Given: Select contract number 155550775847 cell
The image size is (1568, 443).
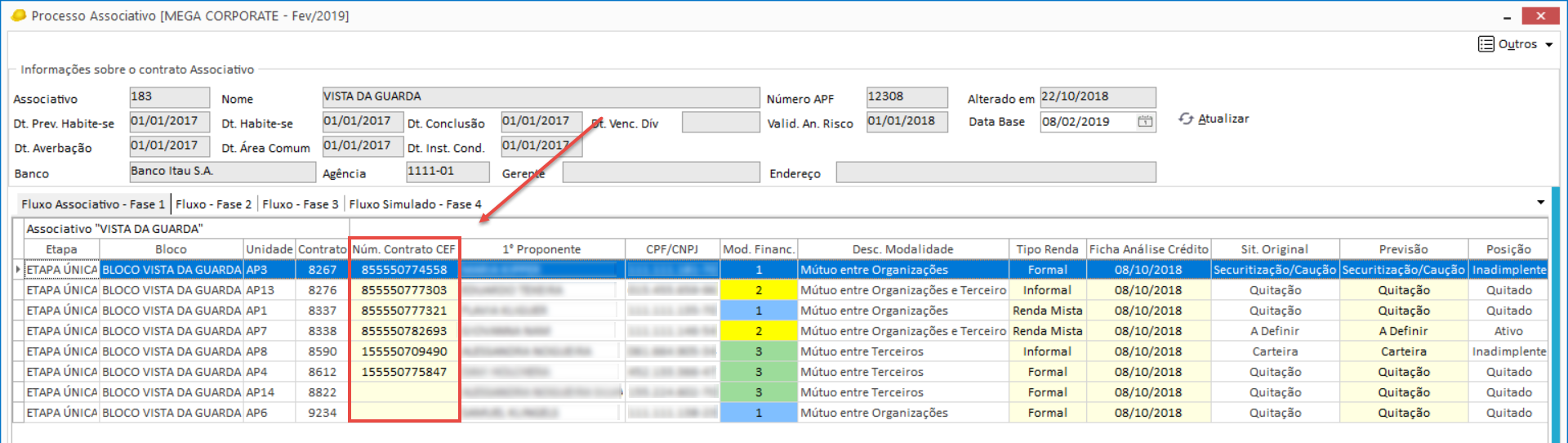Looking at the screenshot, I should pyautogui.click(x=404, y=372).
